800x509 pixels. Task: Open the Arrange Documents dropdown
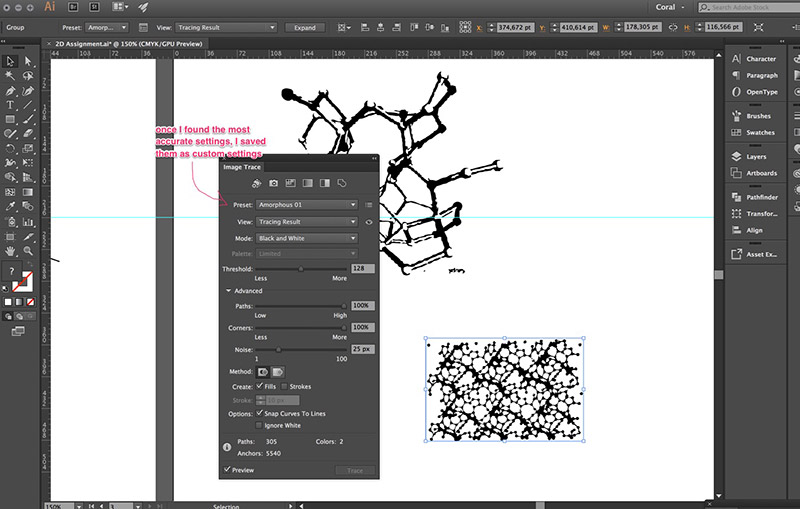(120, 7)
